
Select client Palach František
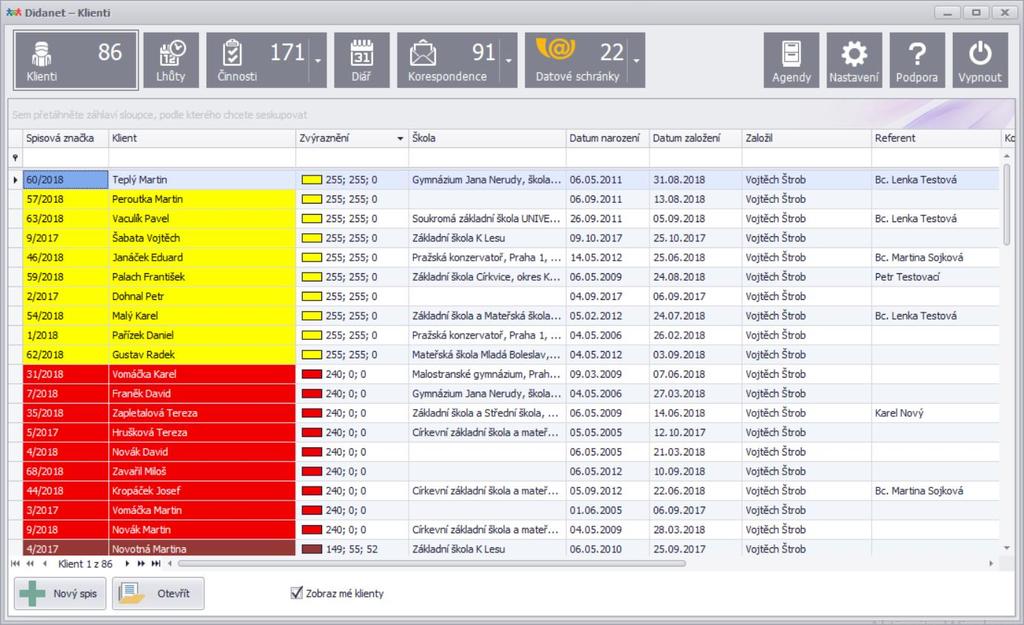tap(202, 277)
